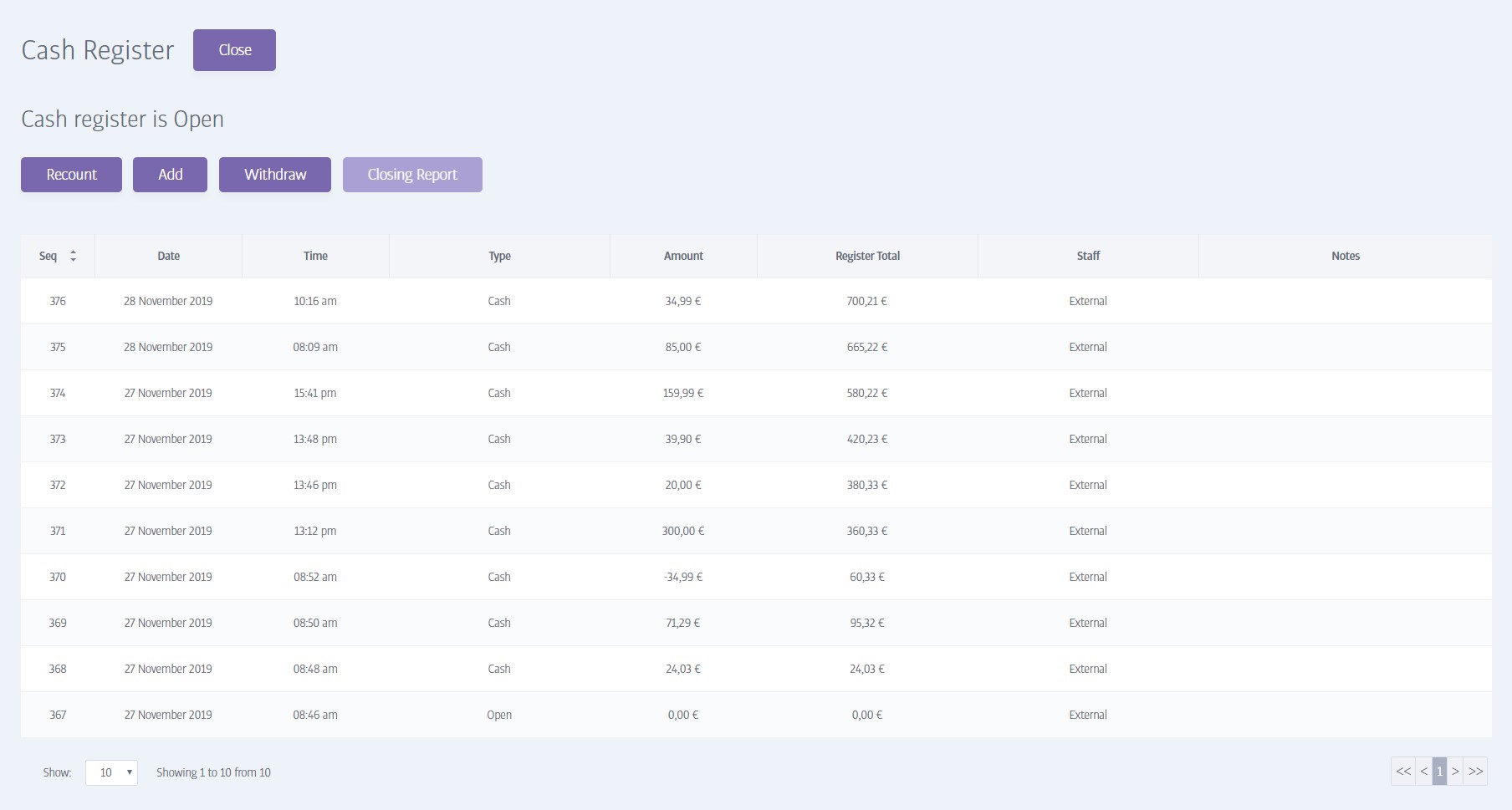This screenshot has width=1512, height=810.
Task: Click register total 700,21 €
Action: coord(867,301)
